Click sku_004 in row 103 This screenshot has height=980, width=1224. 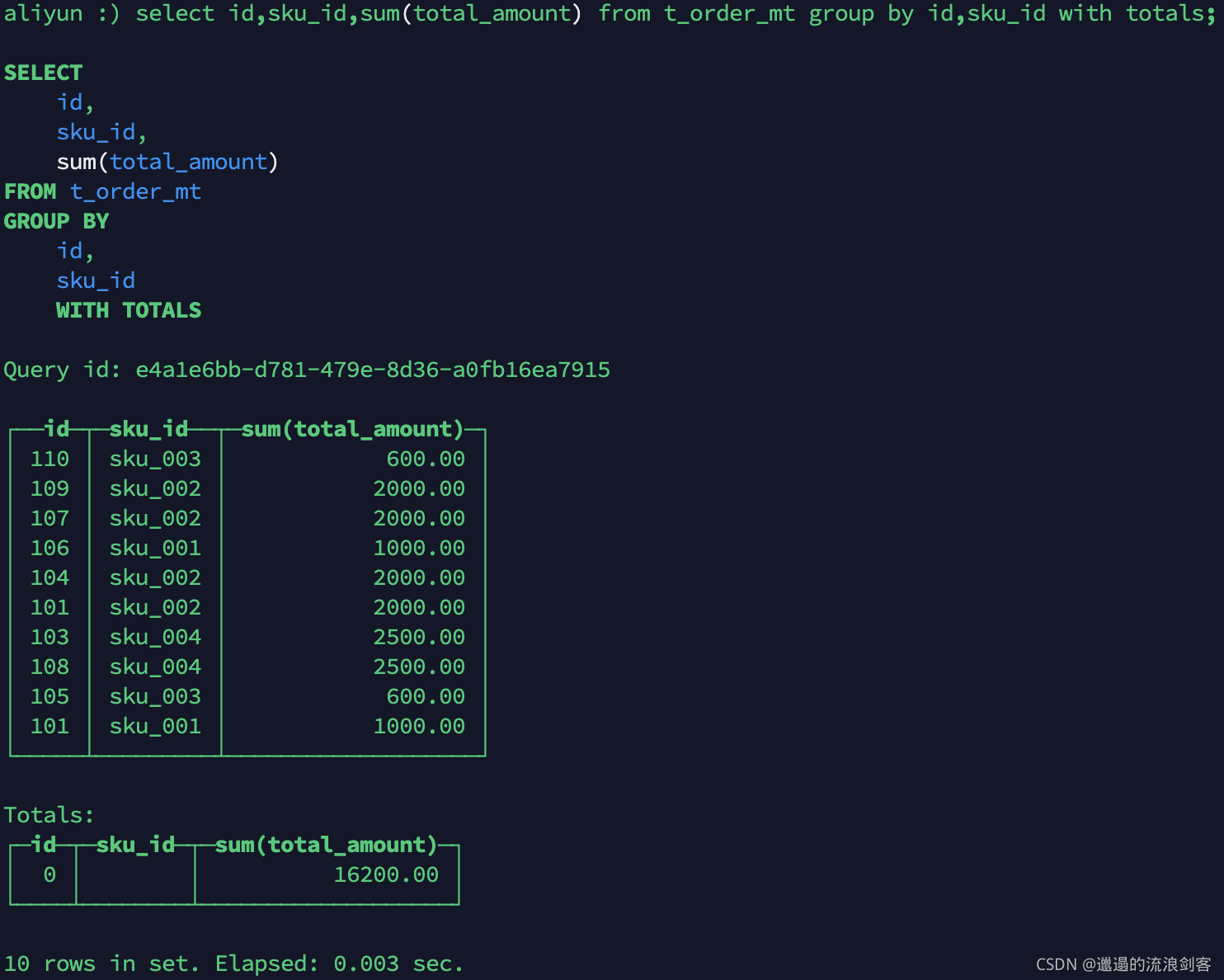pos(155,637)
